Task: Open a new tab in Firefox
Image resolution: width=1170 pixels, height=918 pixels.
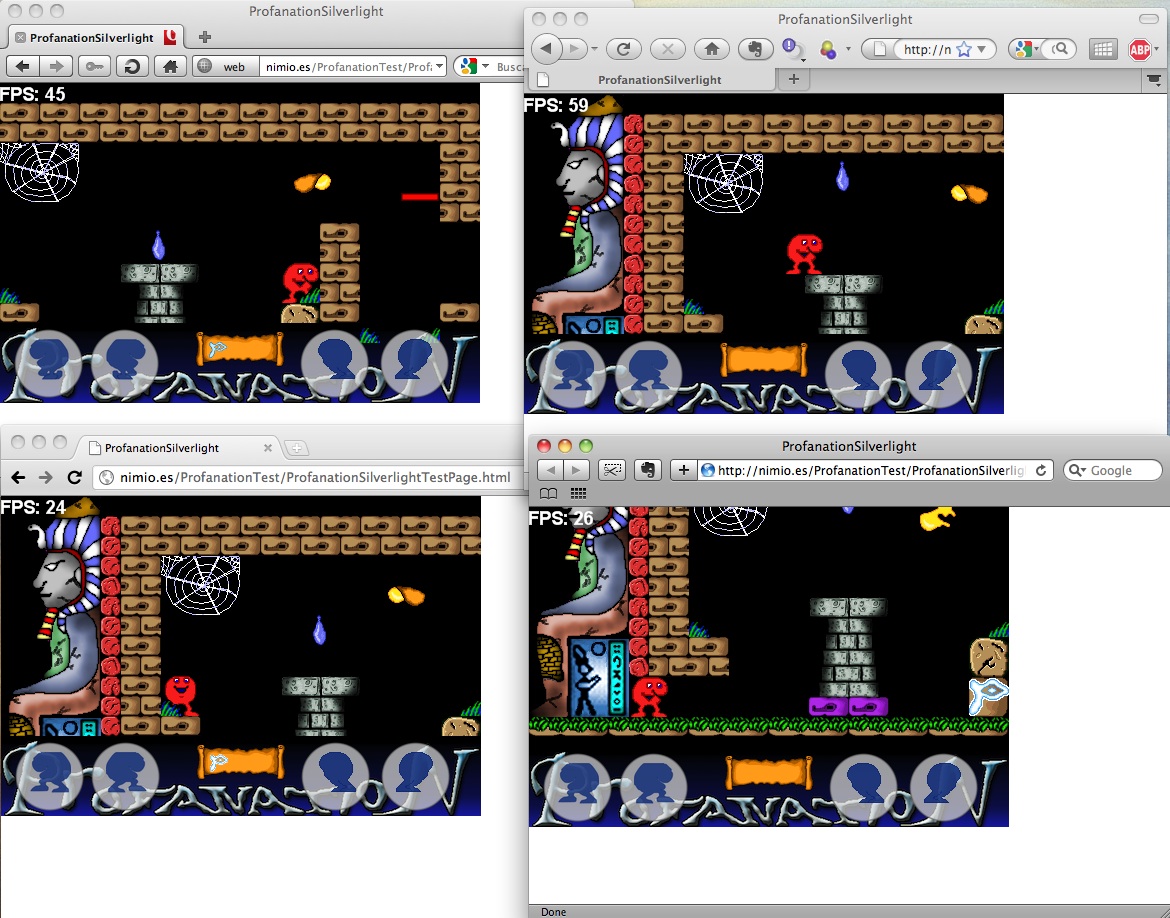Action: click(794, 78)
